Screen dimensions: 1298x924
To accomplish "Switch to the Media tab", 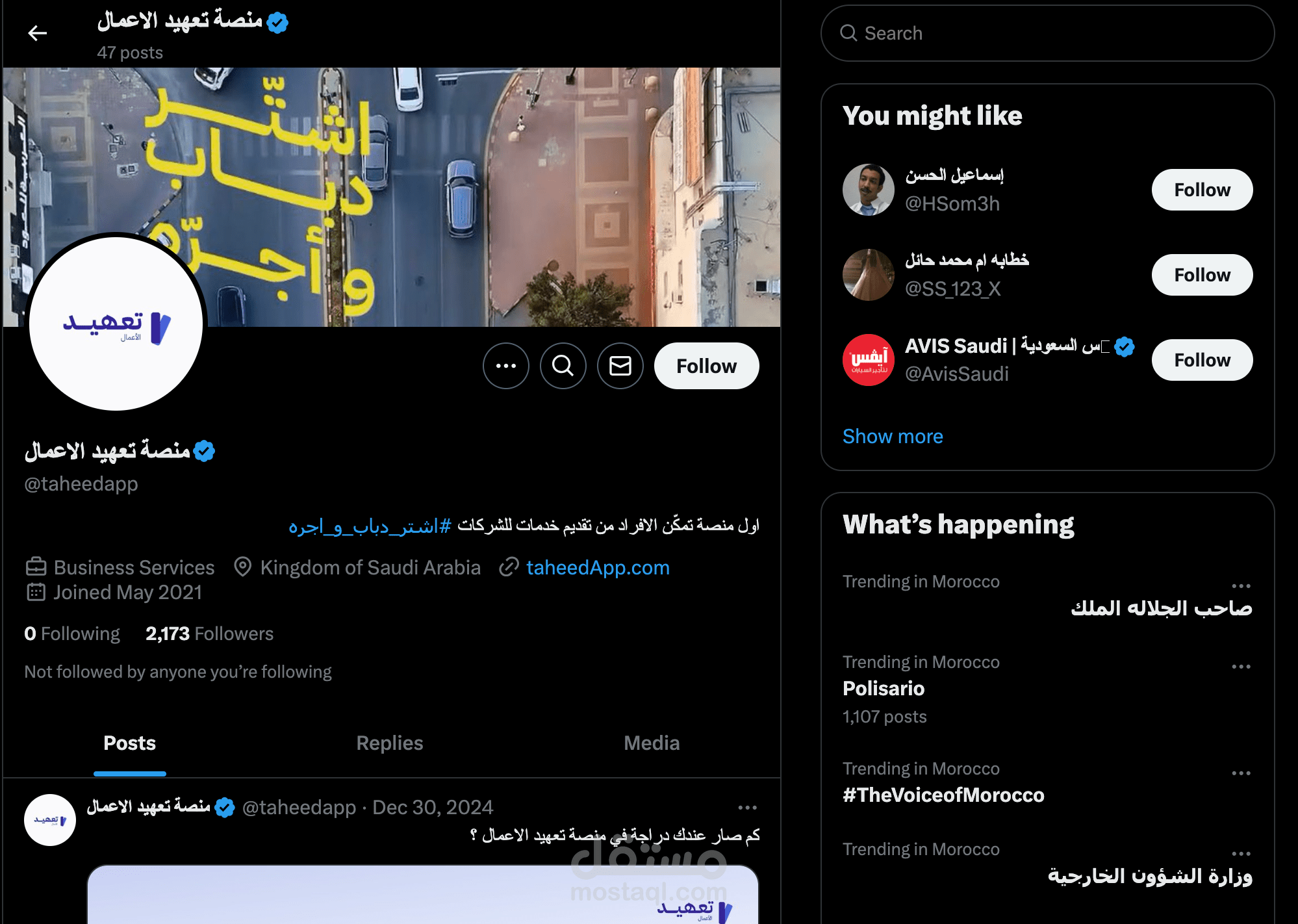I will [x=652, y=743].
